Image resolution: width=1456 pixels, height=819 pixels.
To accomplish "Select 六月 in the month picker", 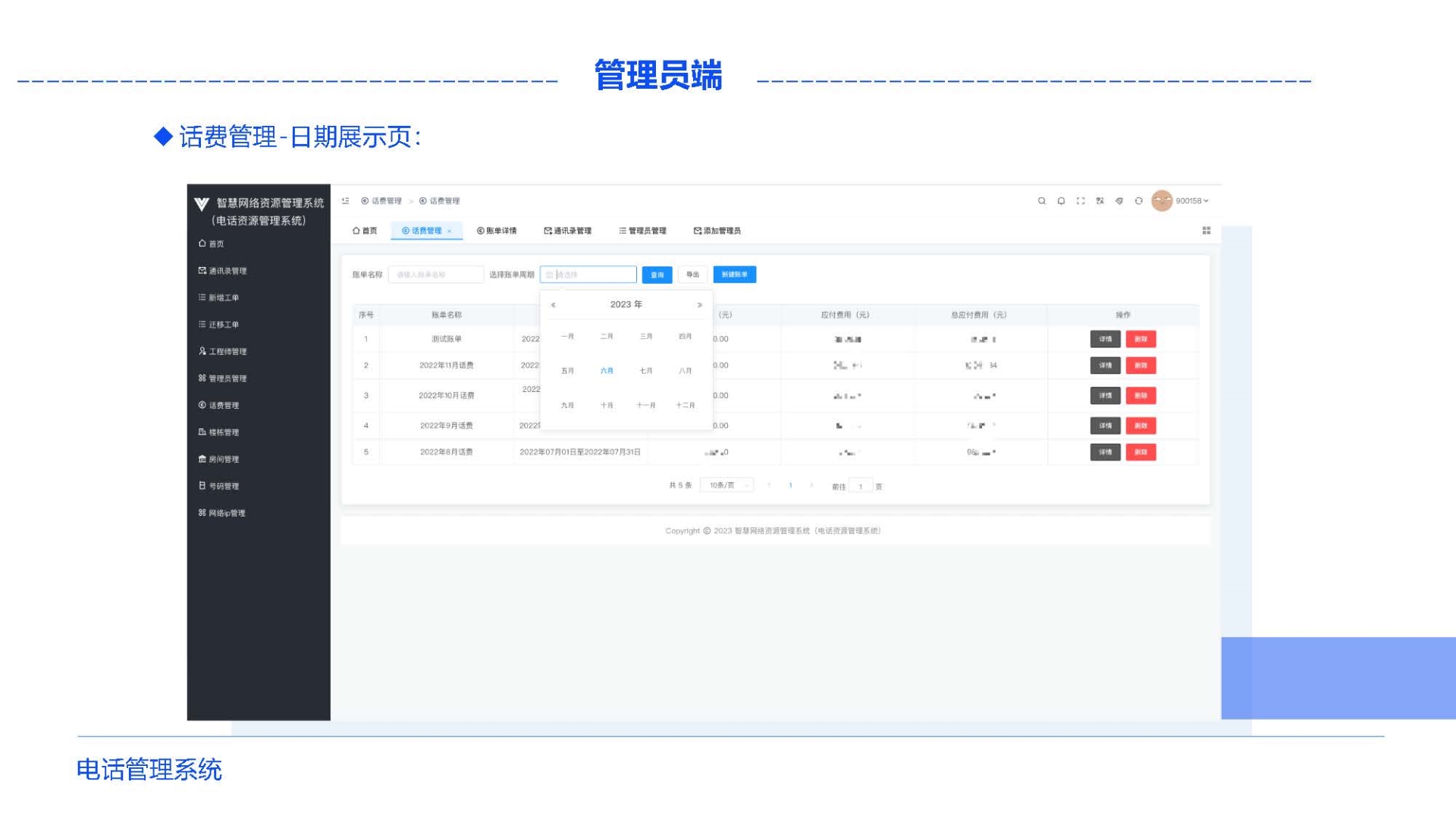I will click(x=607, y=371).
